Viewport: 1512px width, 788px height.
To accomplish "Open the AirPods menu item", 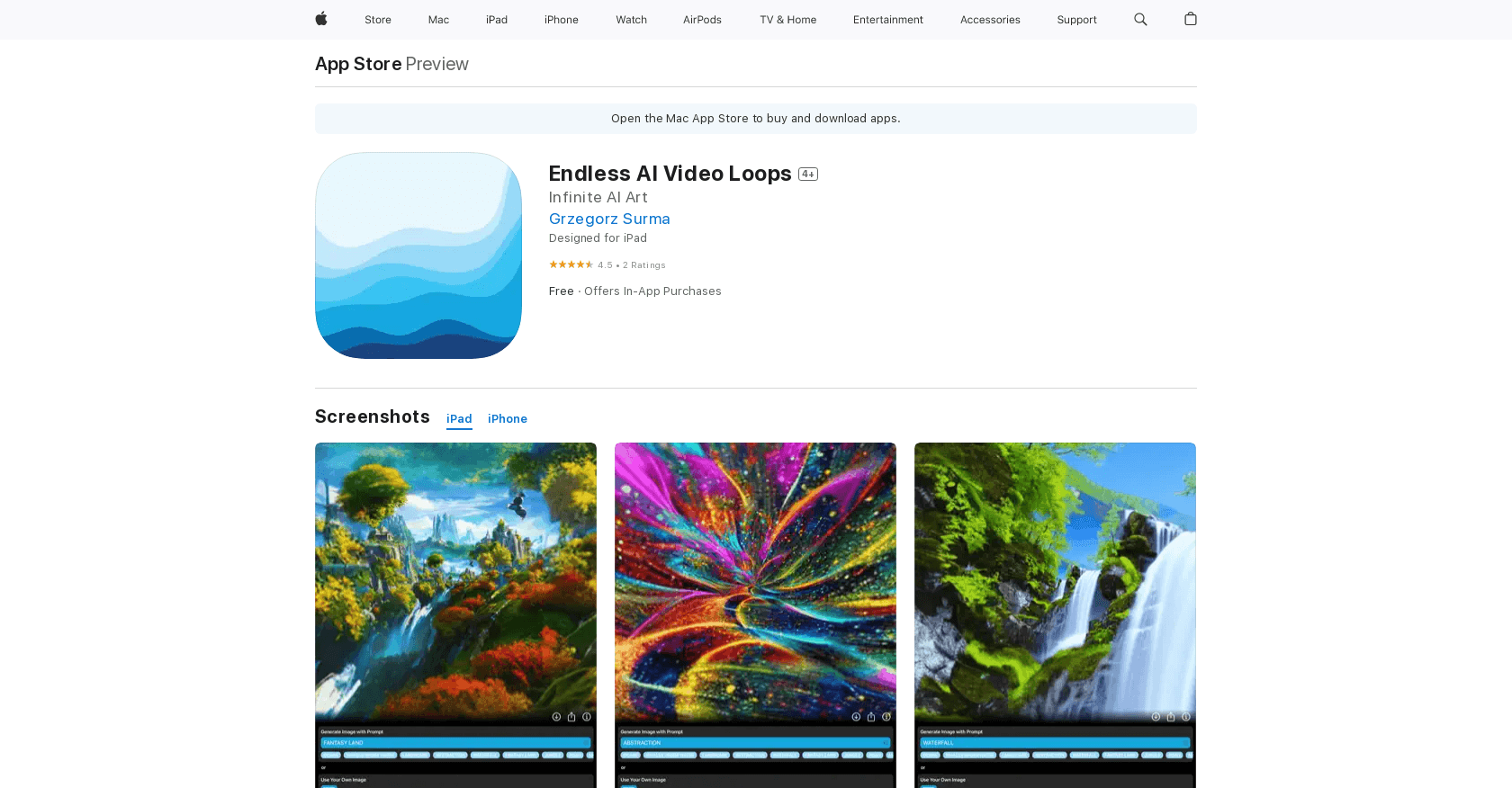I will coord(702,20).
